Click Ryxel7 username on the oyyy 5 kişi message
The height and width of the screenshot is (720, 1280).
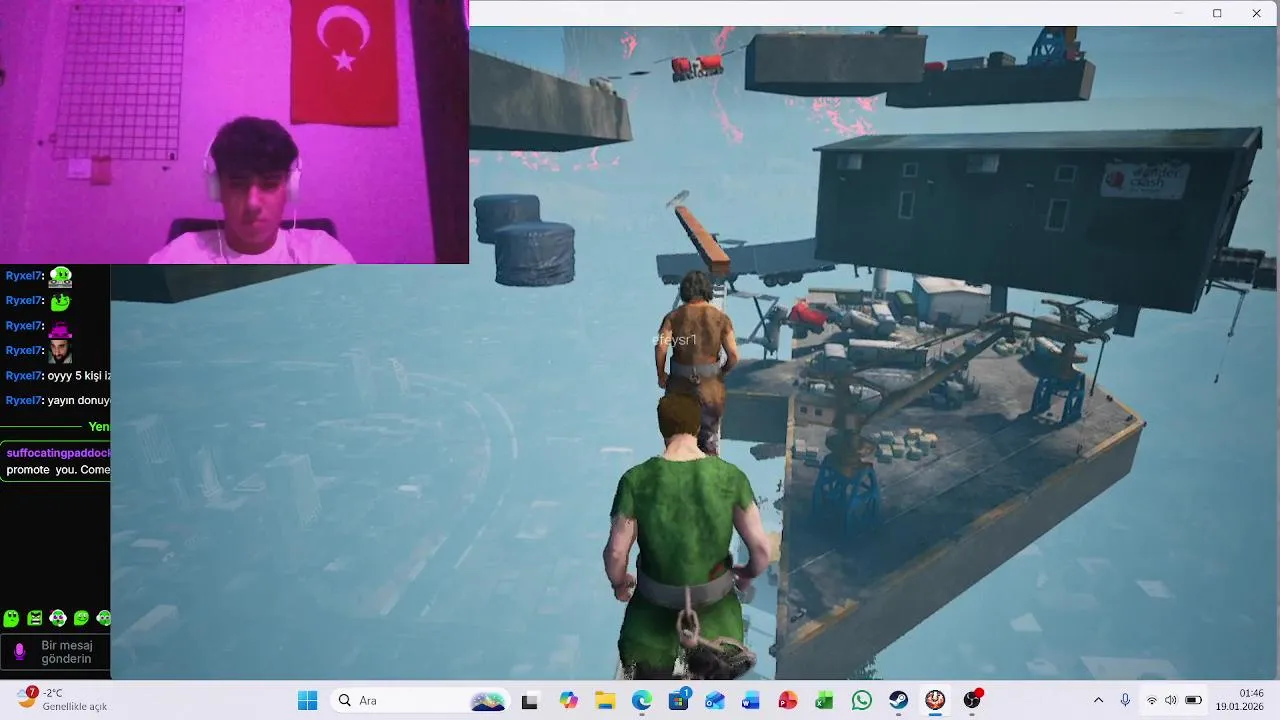(24, 376)
